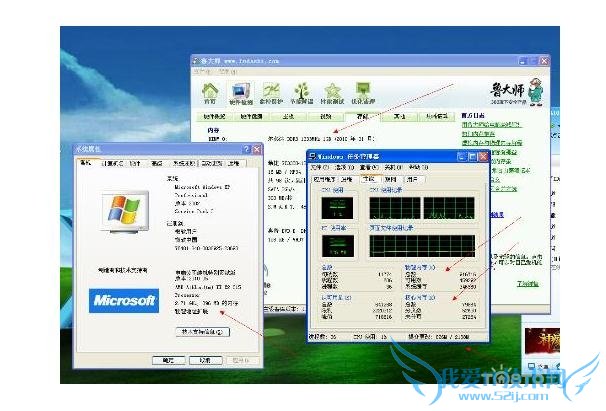Switch to the sixth Lu Dashi sub-tab (other)
Screen dimensions: 606x411
tap(399, 116)
